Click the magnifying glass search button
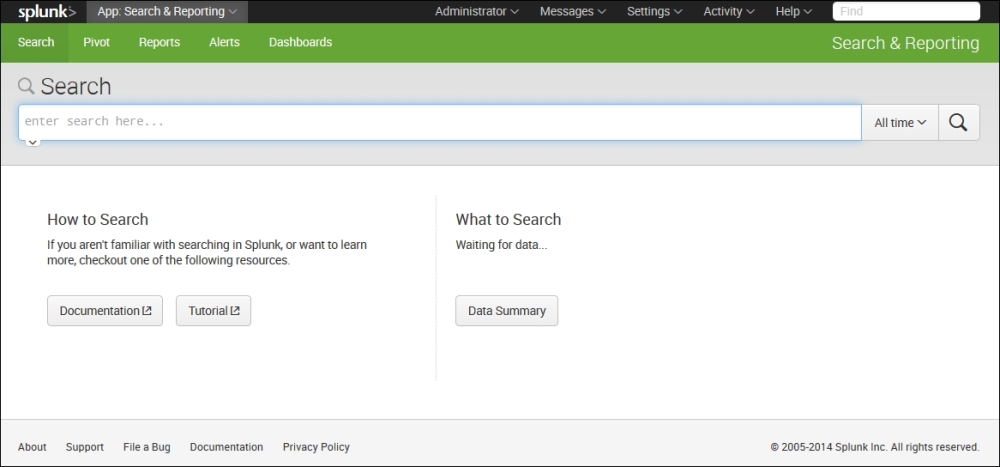The width and height of the screenshot is (1000, 467). coord(958,122)
